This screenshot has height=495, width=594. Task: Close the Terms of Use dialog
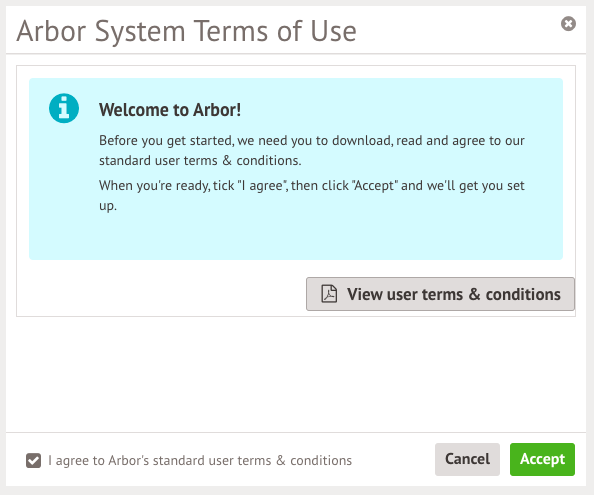point(568,24)
